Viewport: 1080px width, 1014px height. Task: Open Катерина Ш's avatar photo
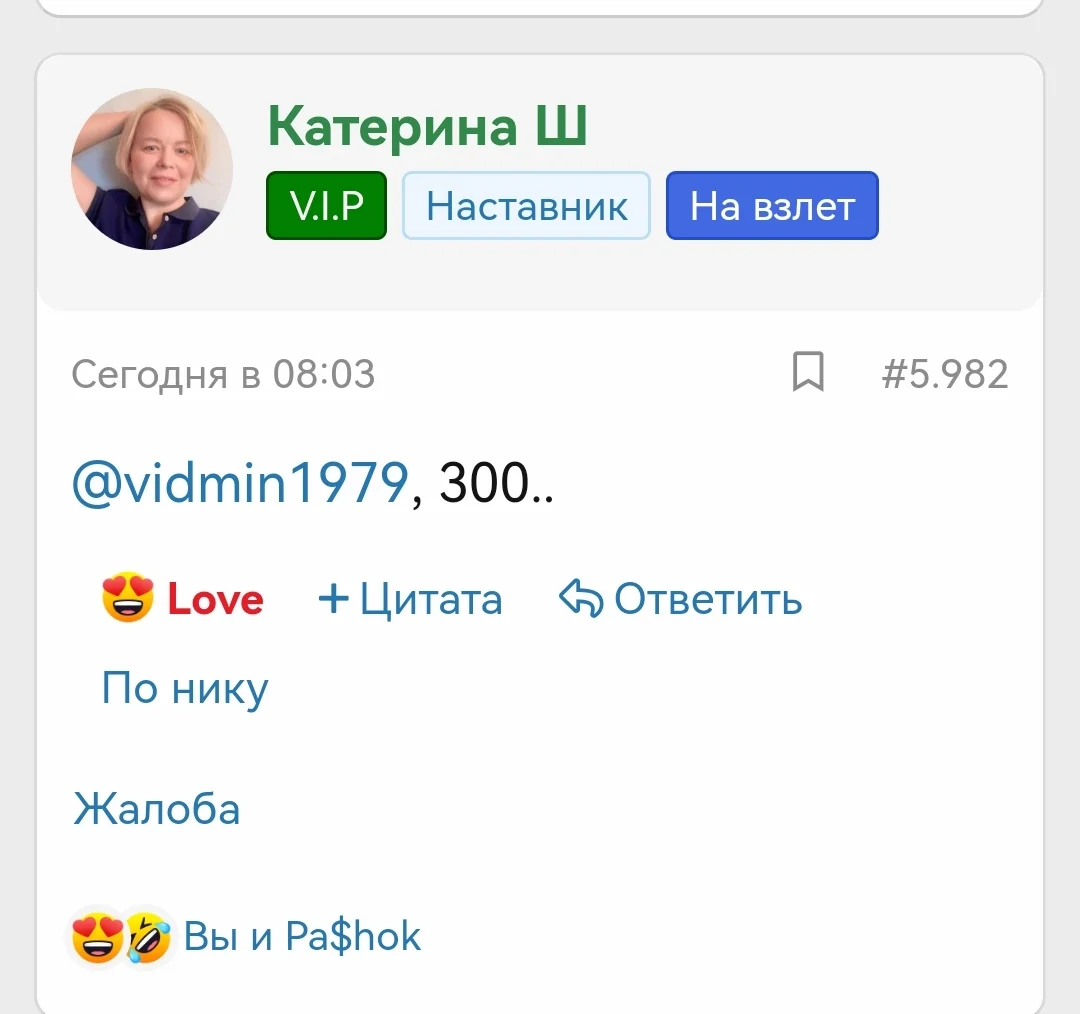[152, 169]
